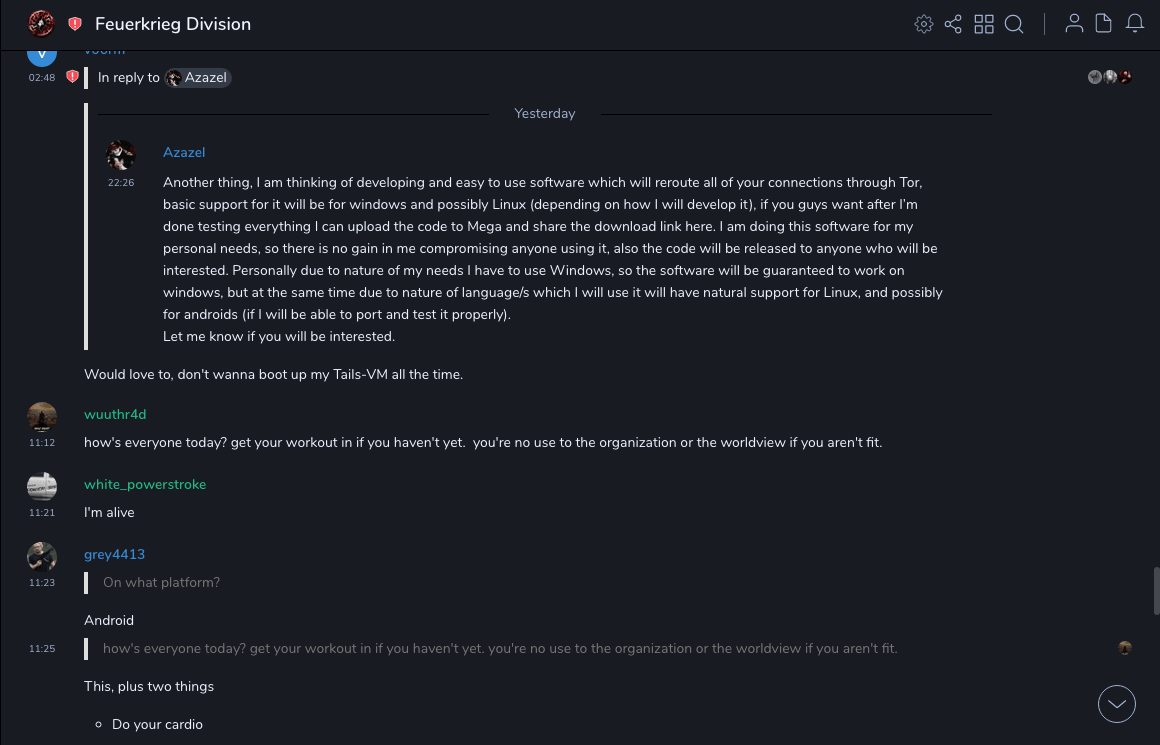Screen dimensions: 1160x745
Task: Click red shield beside 02:48 message
Action: 72,77
